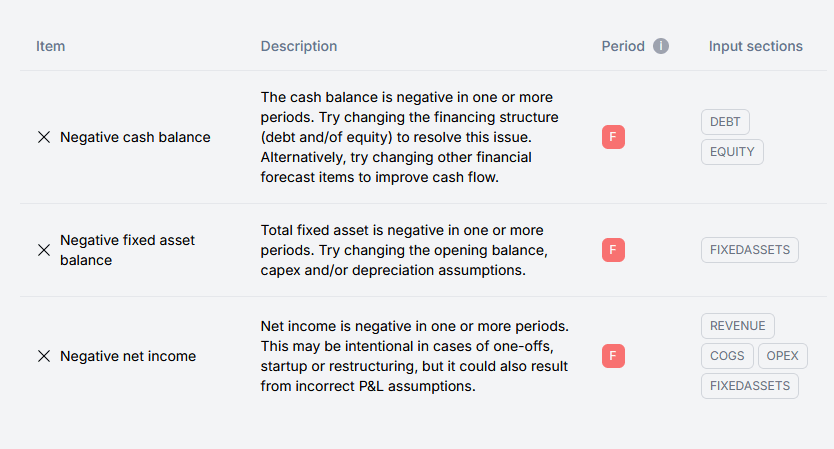The width and height of the screenshot is (834, 449).
Task: Open the COGS input section
Action: 727,356
